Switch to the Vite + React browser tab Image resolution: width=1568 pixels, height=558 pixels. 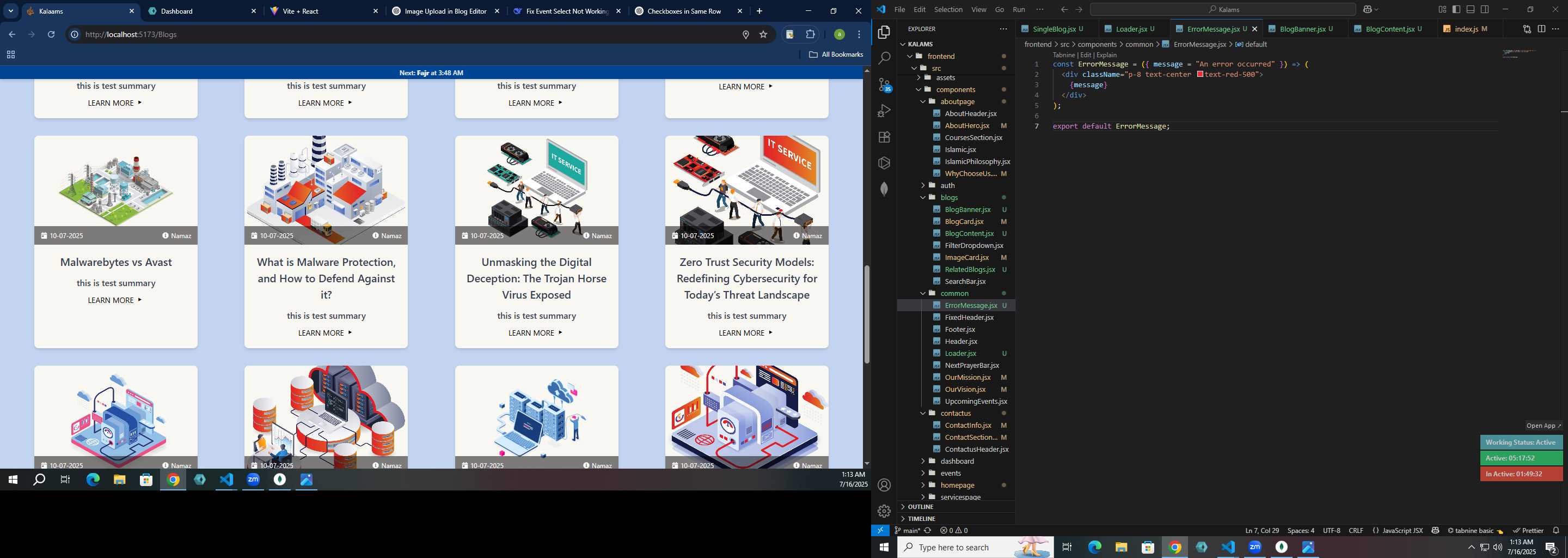[324, 11]
